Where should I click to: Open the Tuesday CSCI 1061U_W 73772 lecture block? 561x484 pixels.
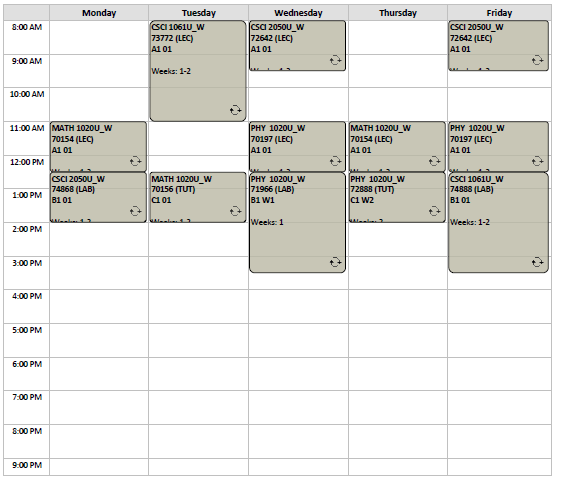coord(198,71)
